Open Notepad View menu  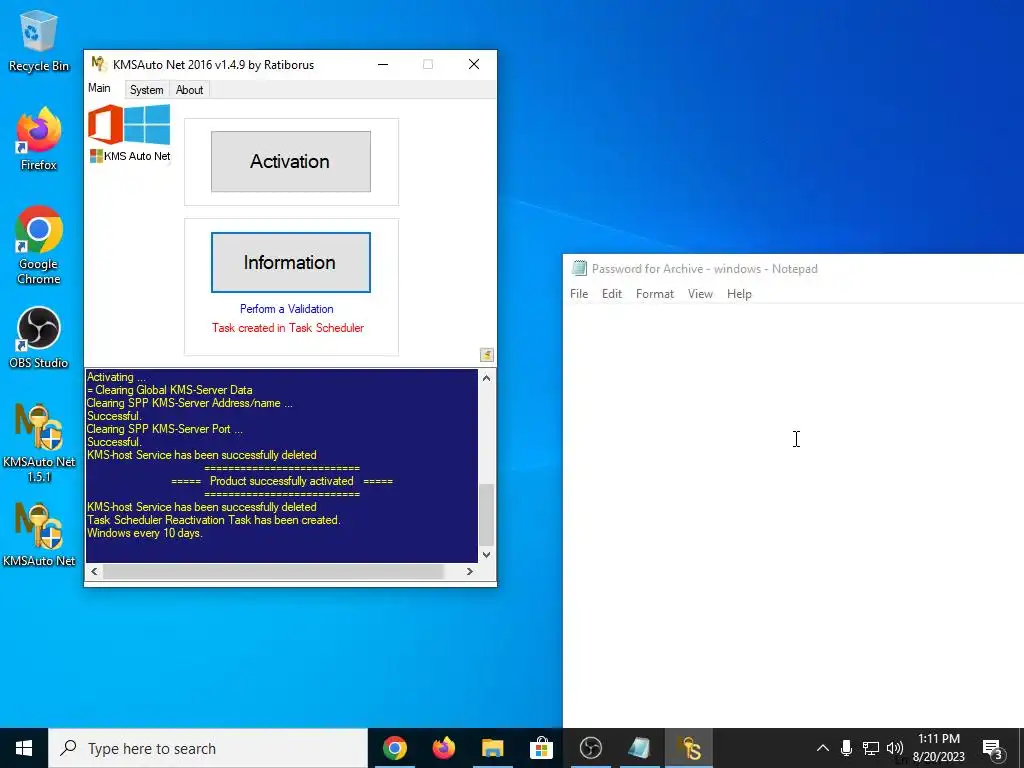[700, 294]
